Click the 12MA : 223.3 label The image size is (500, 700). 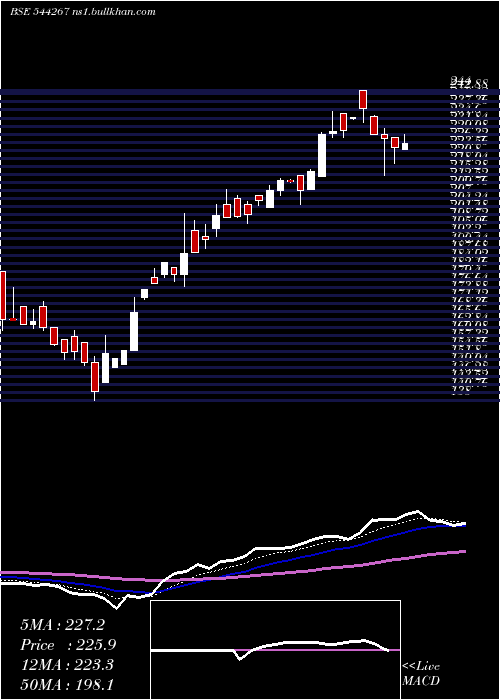tap(67, 665)
